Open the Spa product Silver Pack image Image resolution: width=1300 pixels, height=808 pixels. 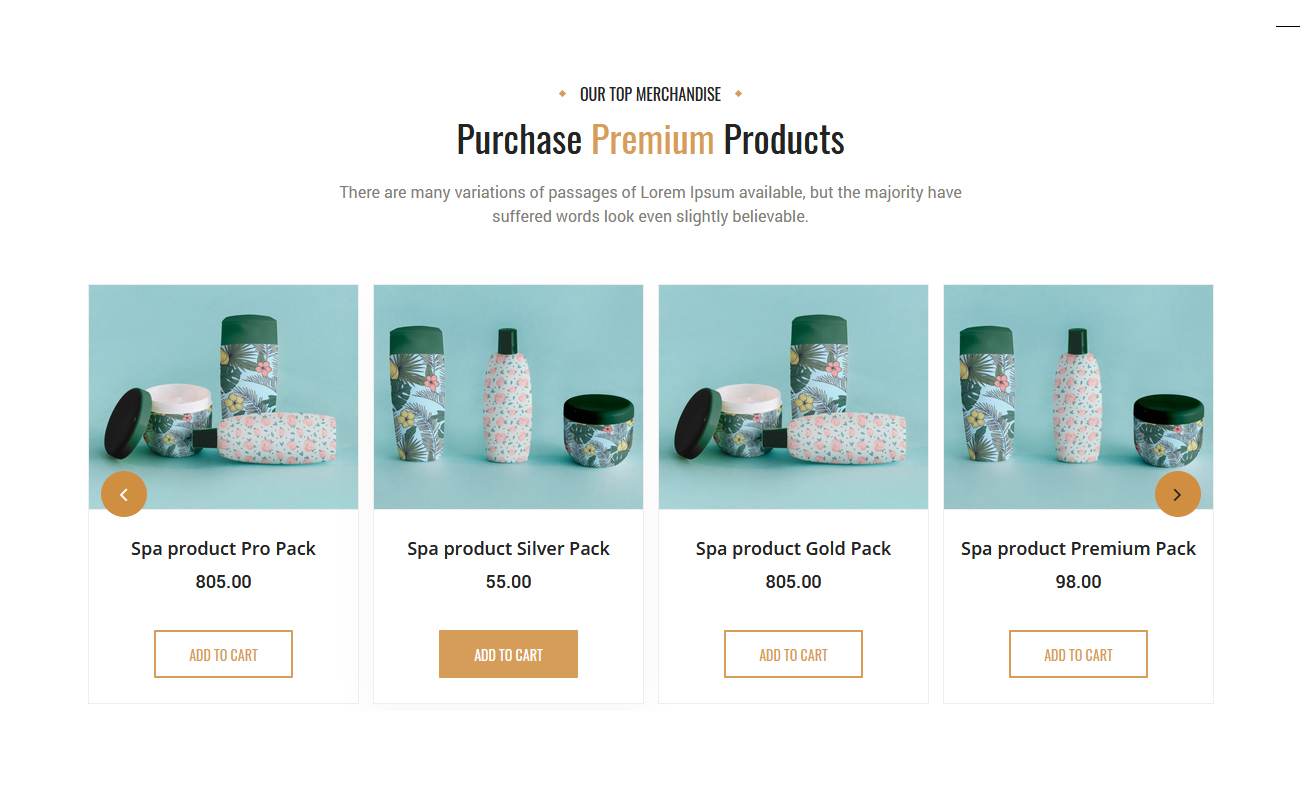508,397
